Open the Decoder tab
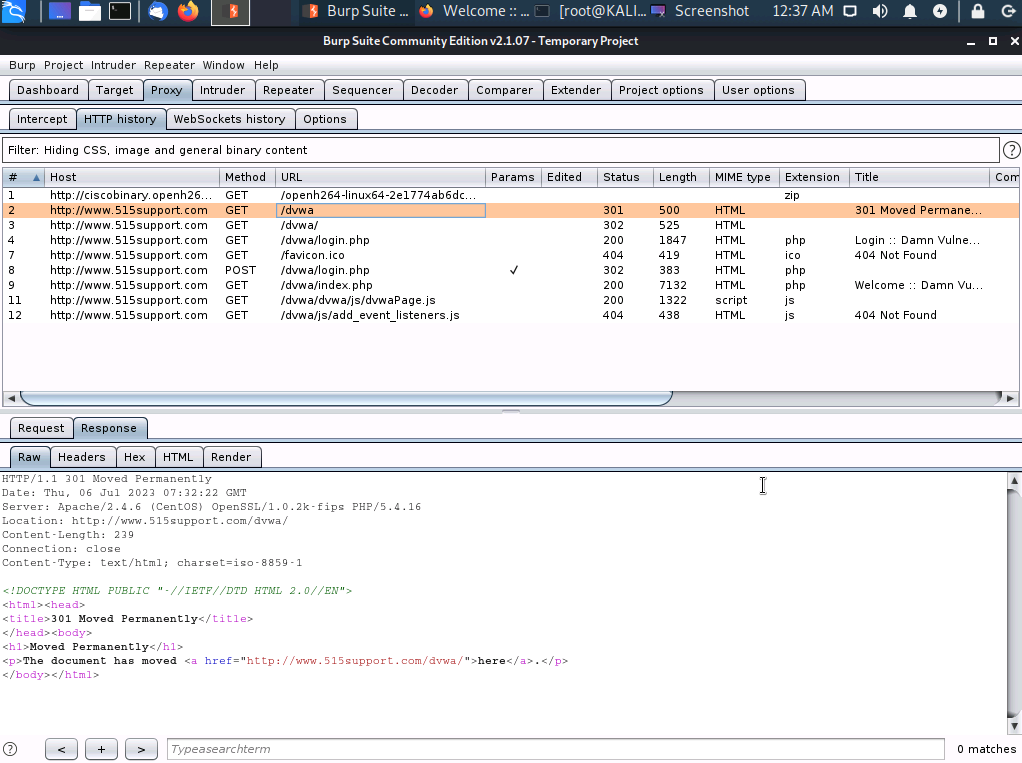 435,89
